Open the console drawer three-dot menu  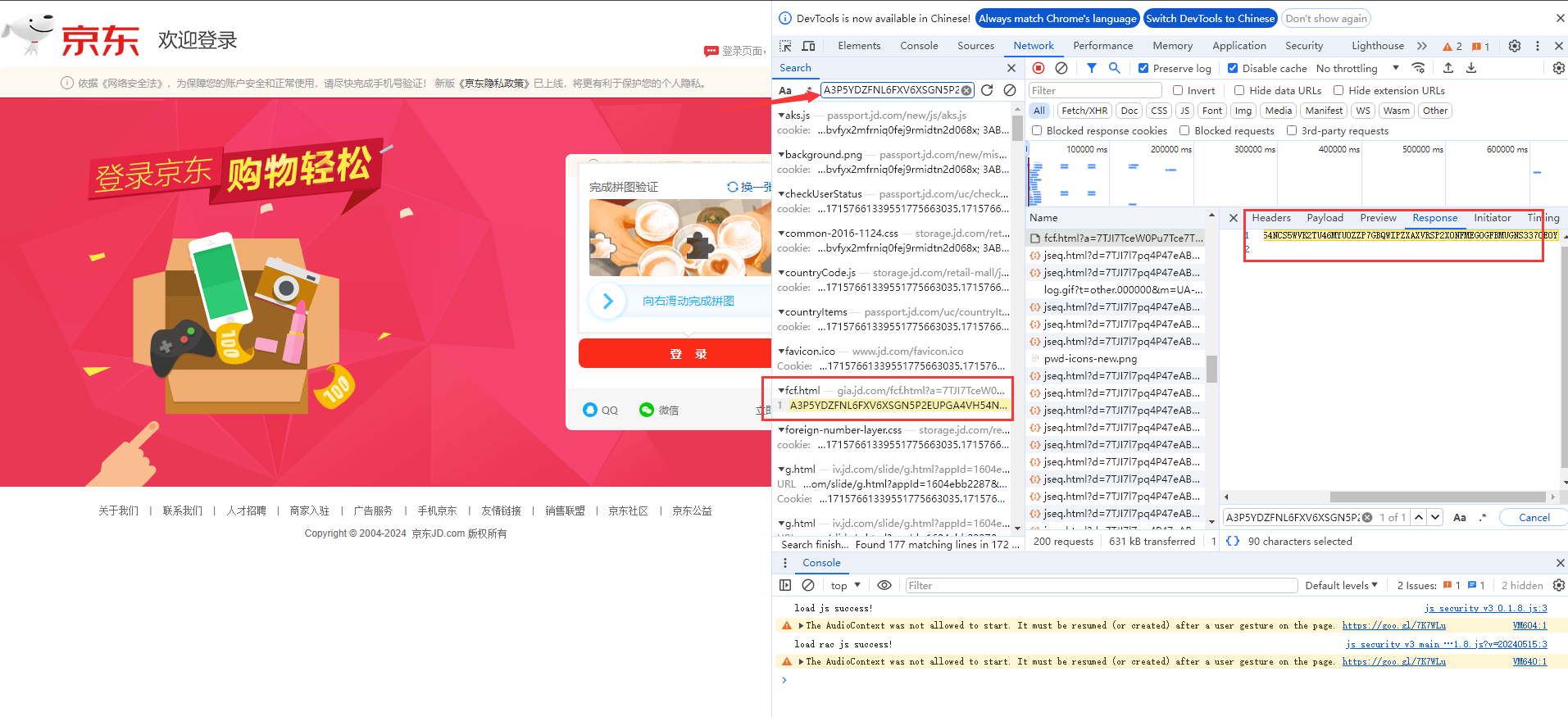pos(785,563)
